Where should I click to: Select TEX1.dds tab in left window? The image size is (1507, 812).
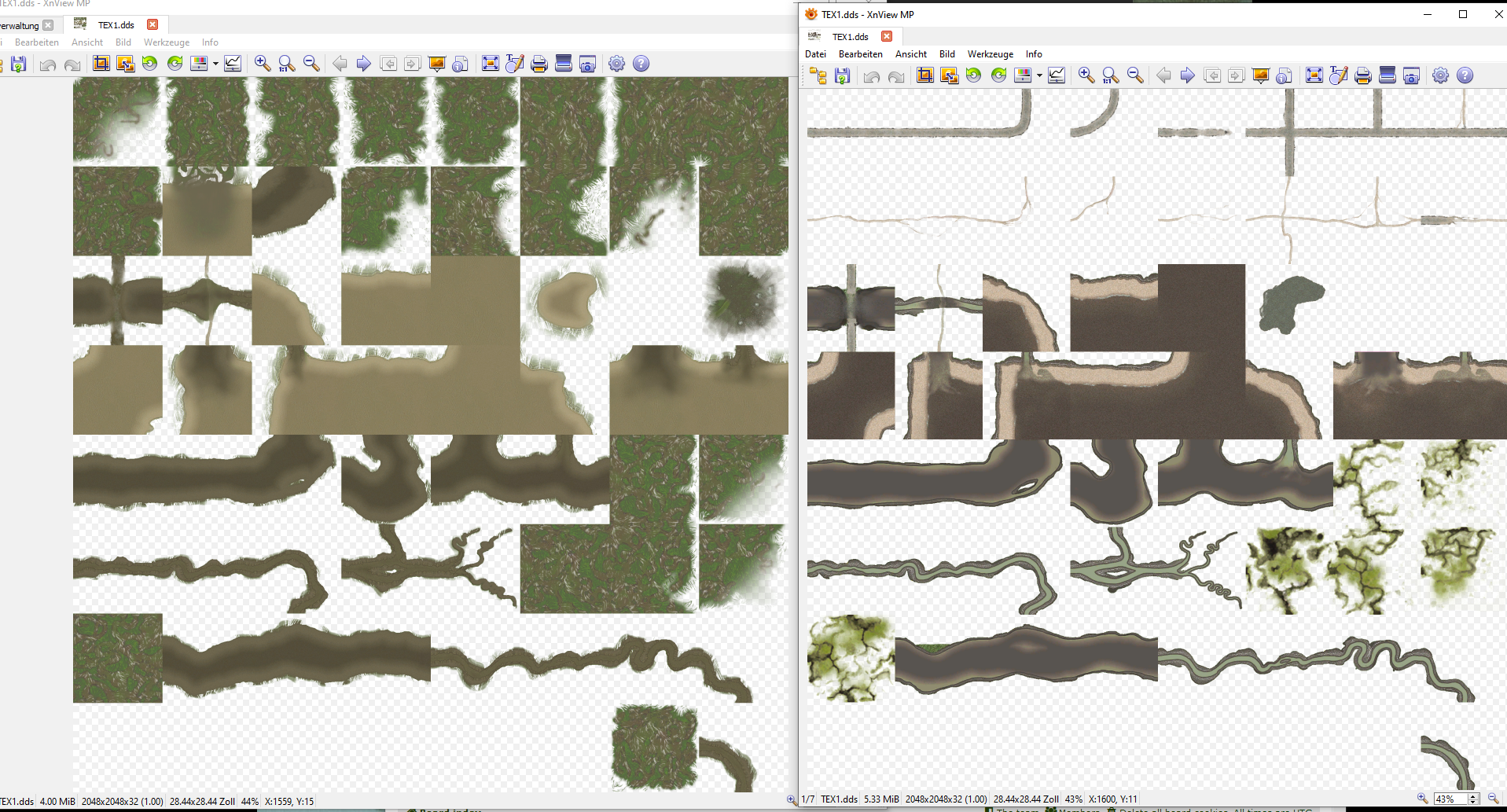[116, 25]
